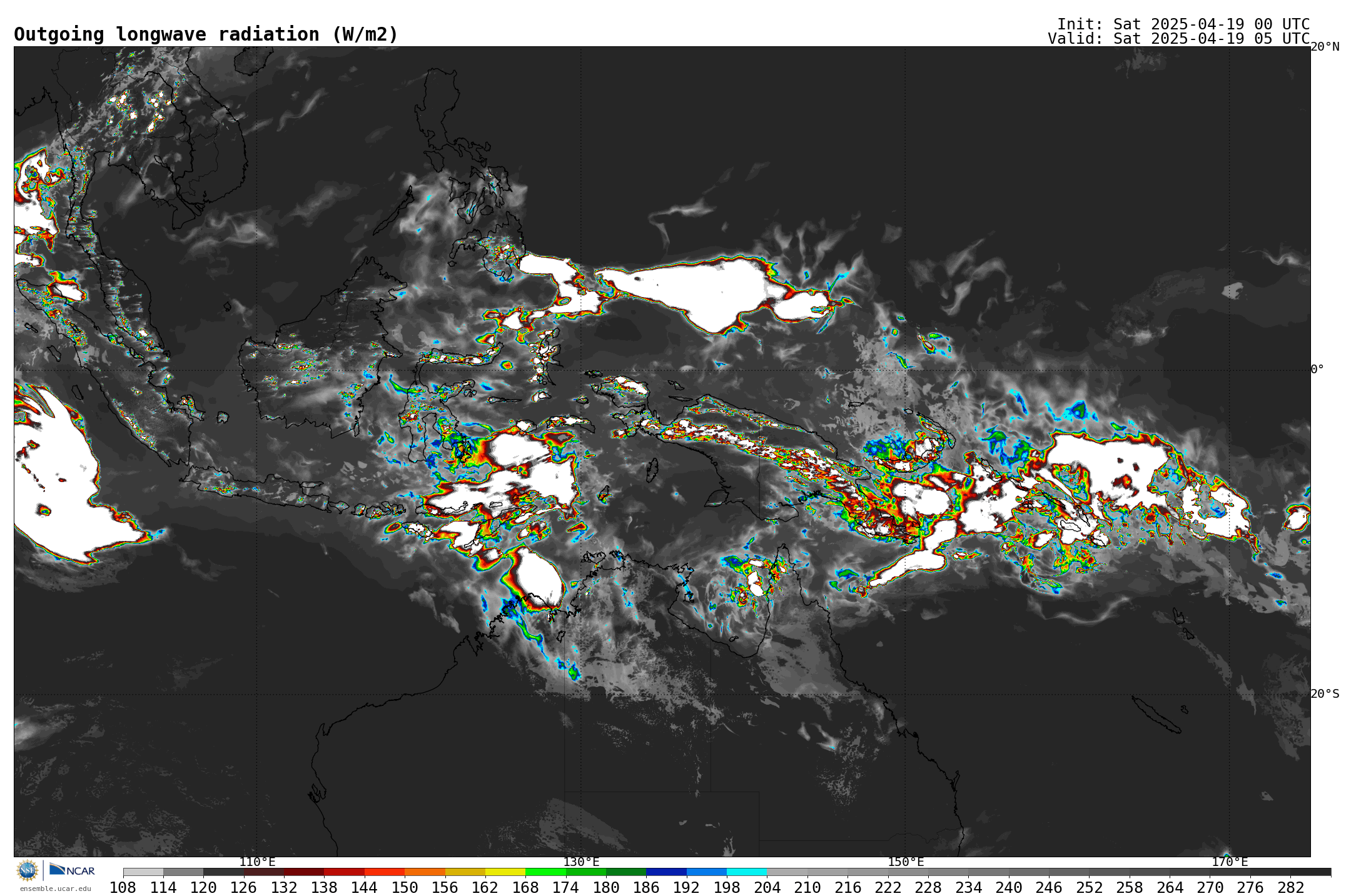
Task: Click the 110°E longitude label
Action: click(257, 862)
